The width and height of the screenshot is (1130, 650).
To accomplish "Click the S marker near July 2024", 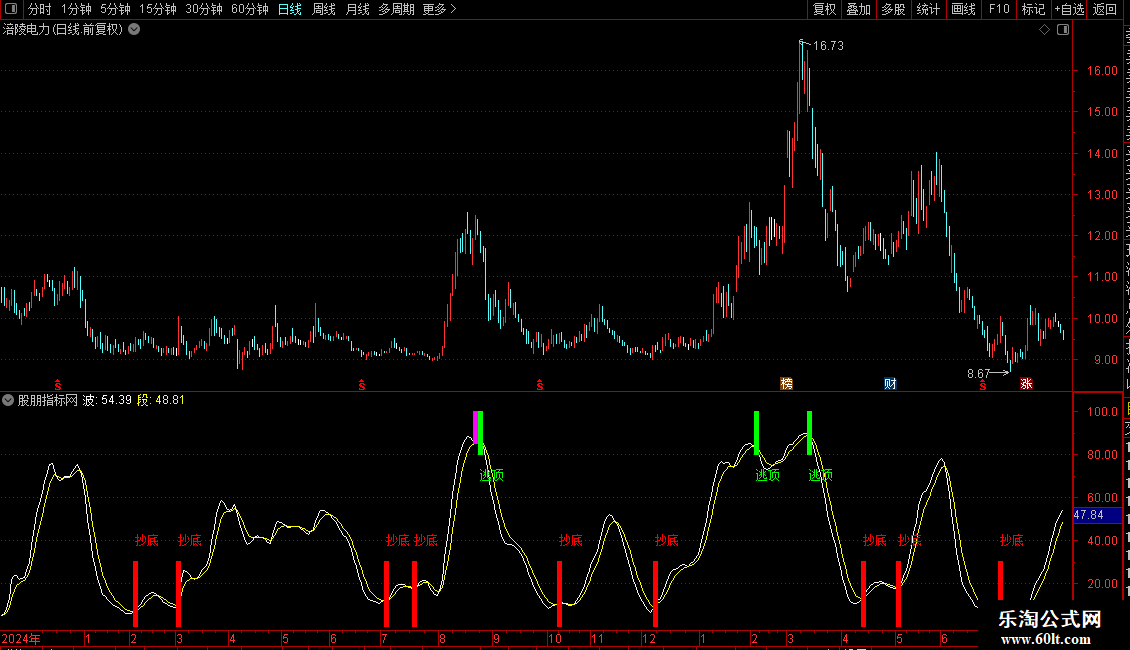I will click(x=362, y=386).
